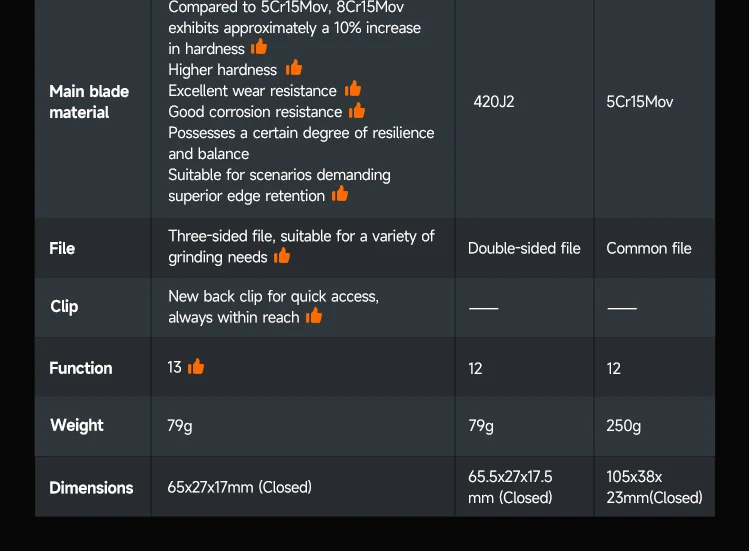This screenshot has height=551, width=750.
Task: Click the 'Weight' row label
Action: tap(77, 425)
